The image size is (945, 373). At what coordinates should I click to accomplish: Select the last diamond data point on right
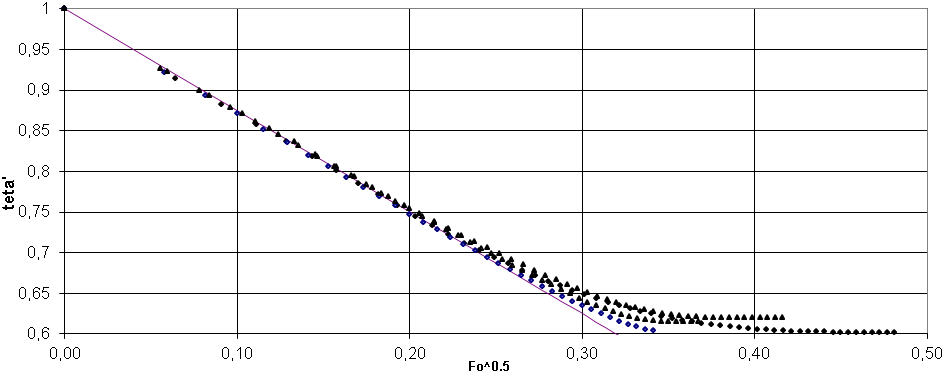coord(894,332)
